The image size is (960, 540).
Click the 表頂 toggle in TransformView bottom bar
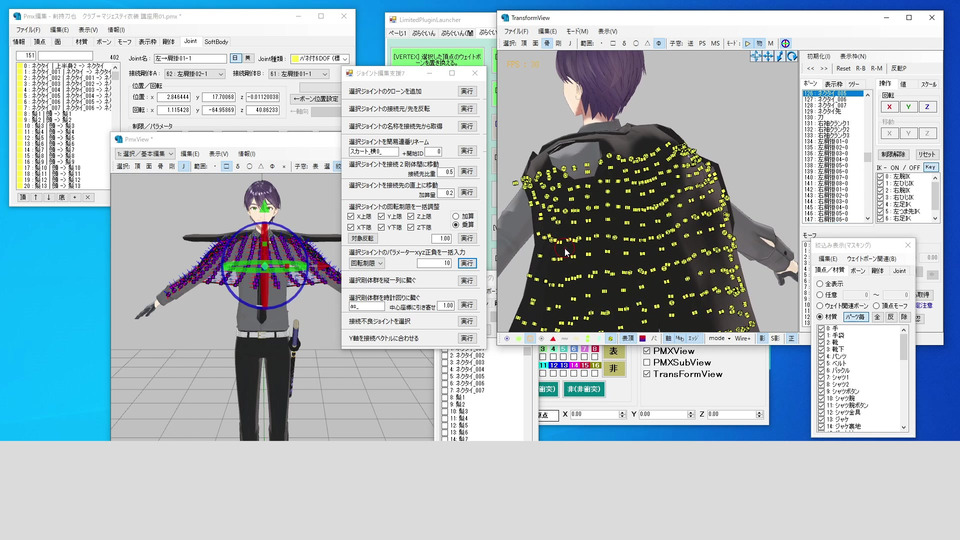click(628, 339)
